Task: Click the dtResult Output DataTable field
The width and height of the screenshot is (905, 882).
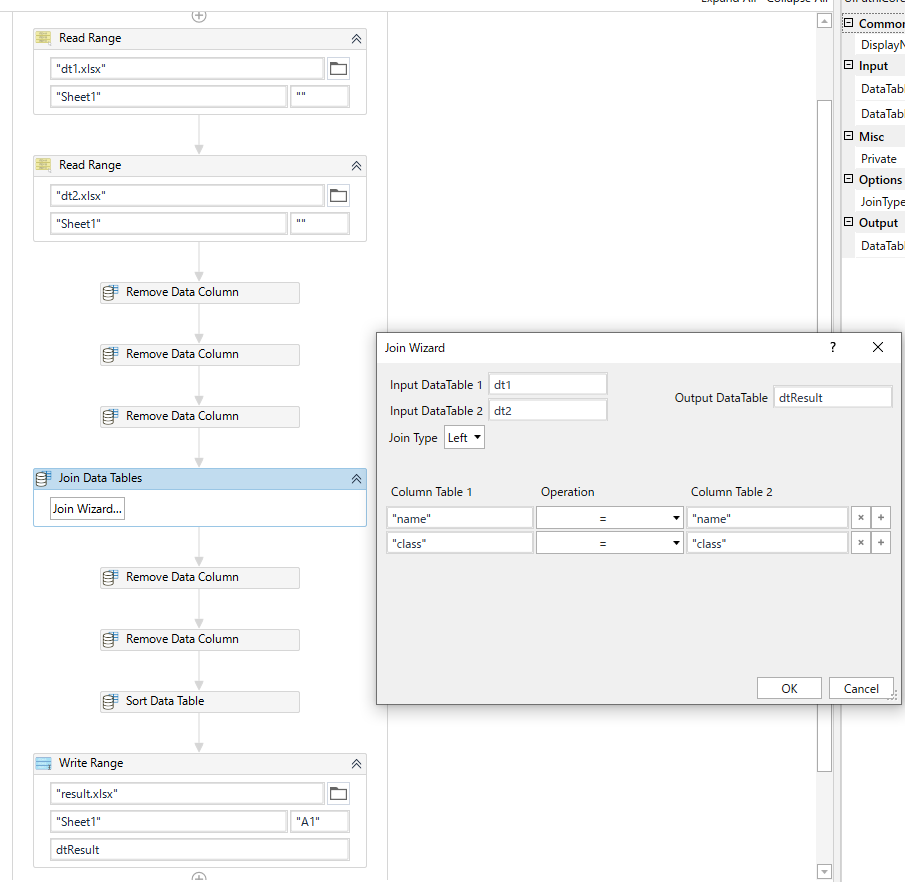Action: 832,397
